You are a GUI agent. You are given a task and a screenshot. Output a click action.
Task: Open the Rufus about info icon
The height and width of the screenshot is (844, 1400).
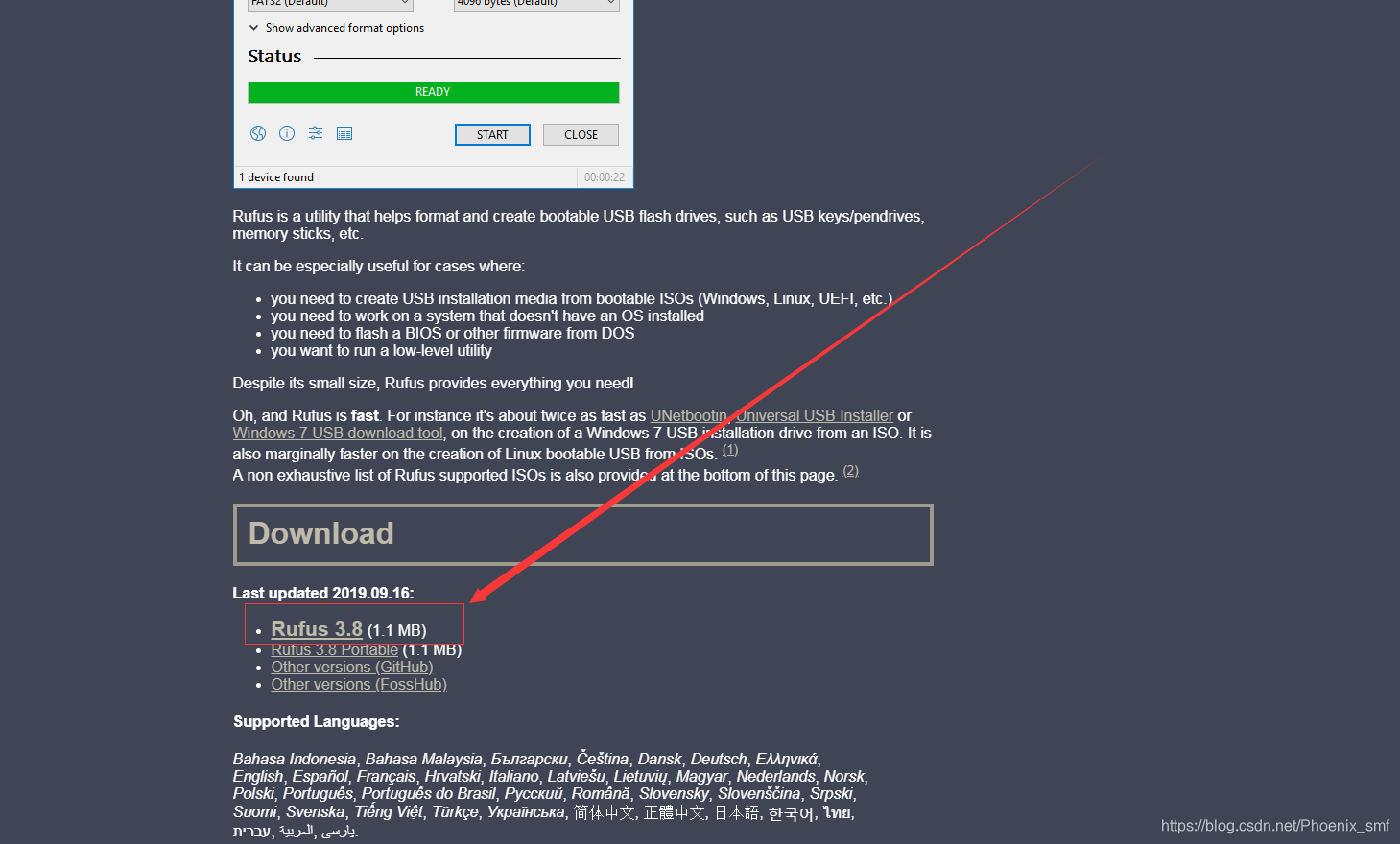(x=287, y=133)
